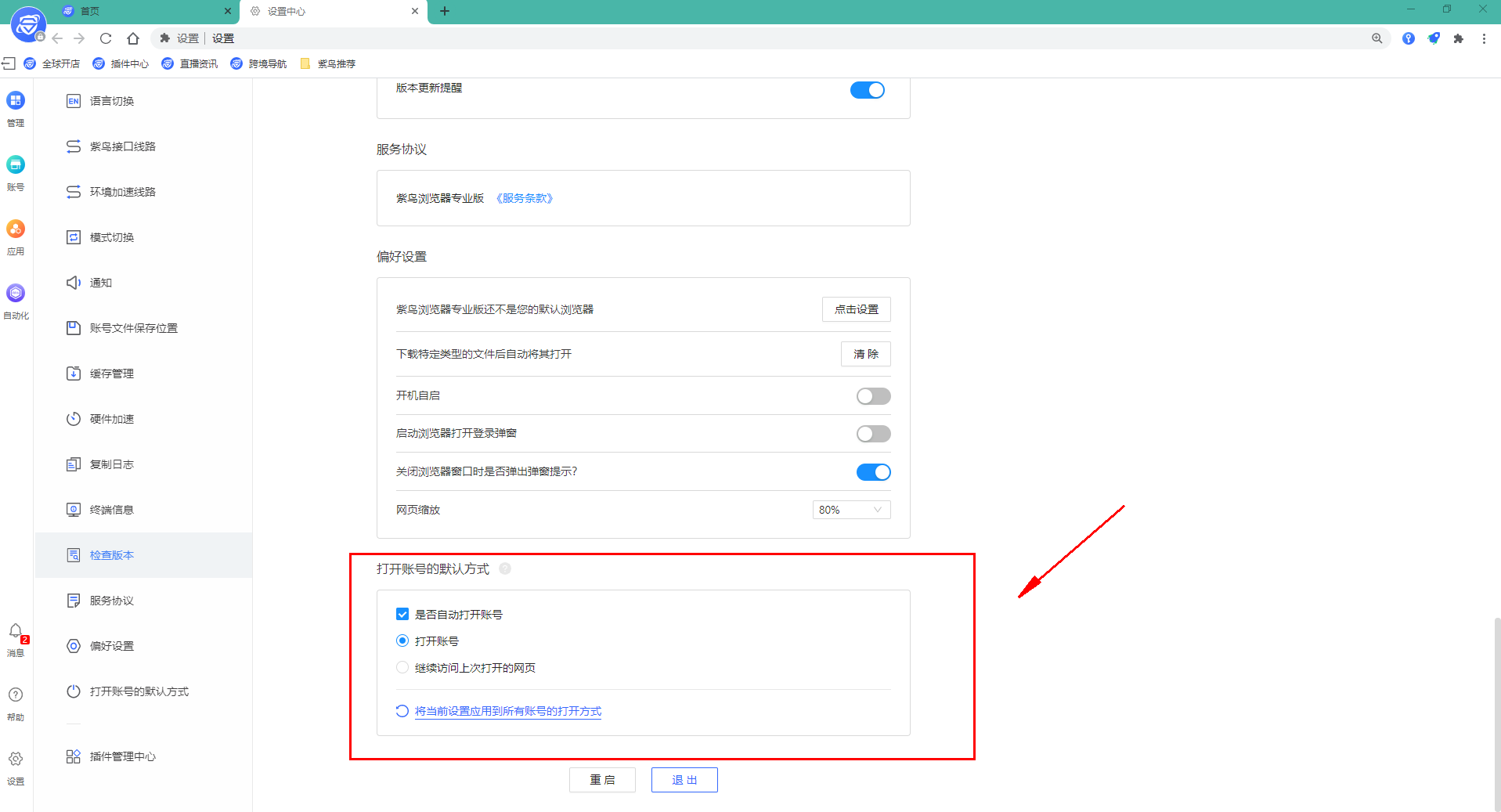The image size is (1501, 812).
Task: Open the 服务条款 link
Action: coord(524,197)
